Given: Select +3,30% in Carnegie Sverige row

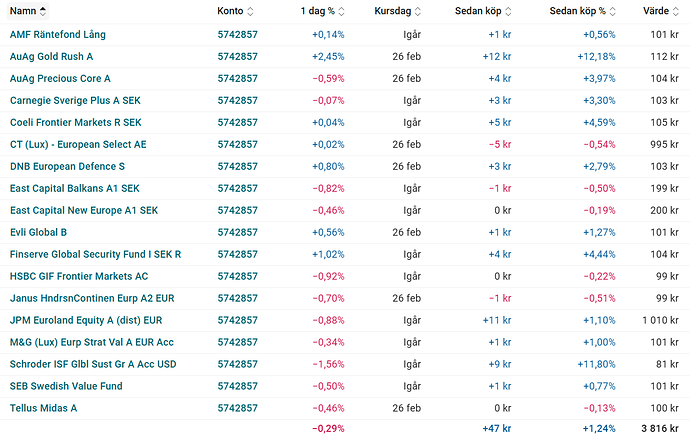Looking at the screenshot, I should coord(599,100).
